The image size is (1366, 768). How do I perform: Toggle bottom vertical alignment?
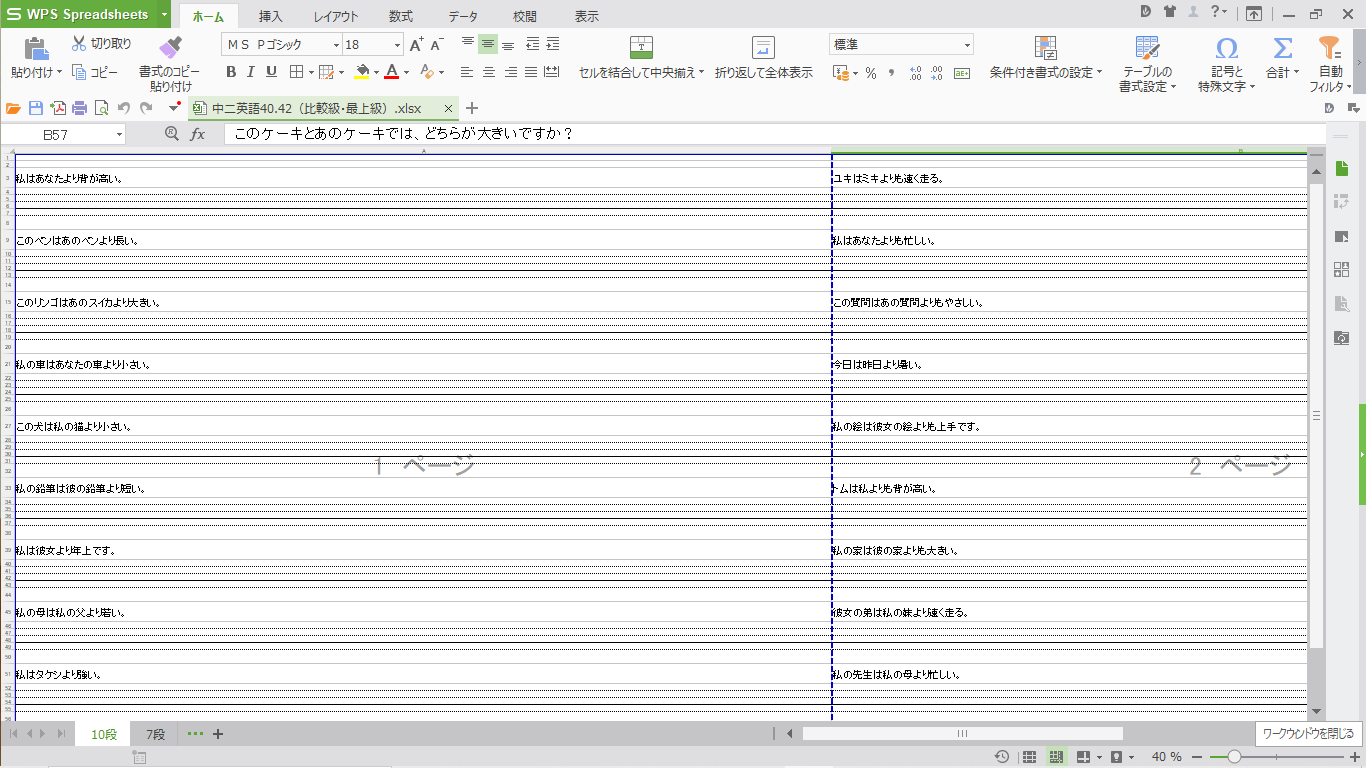tap(508, 44)
